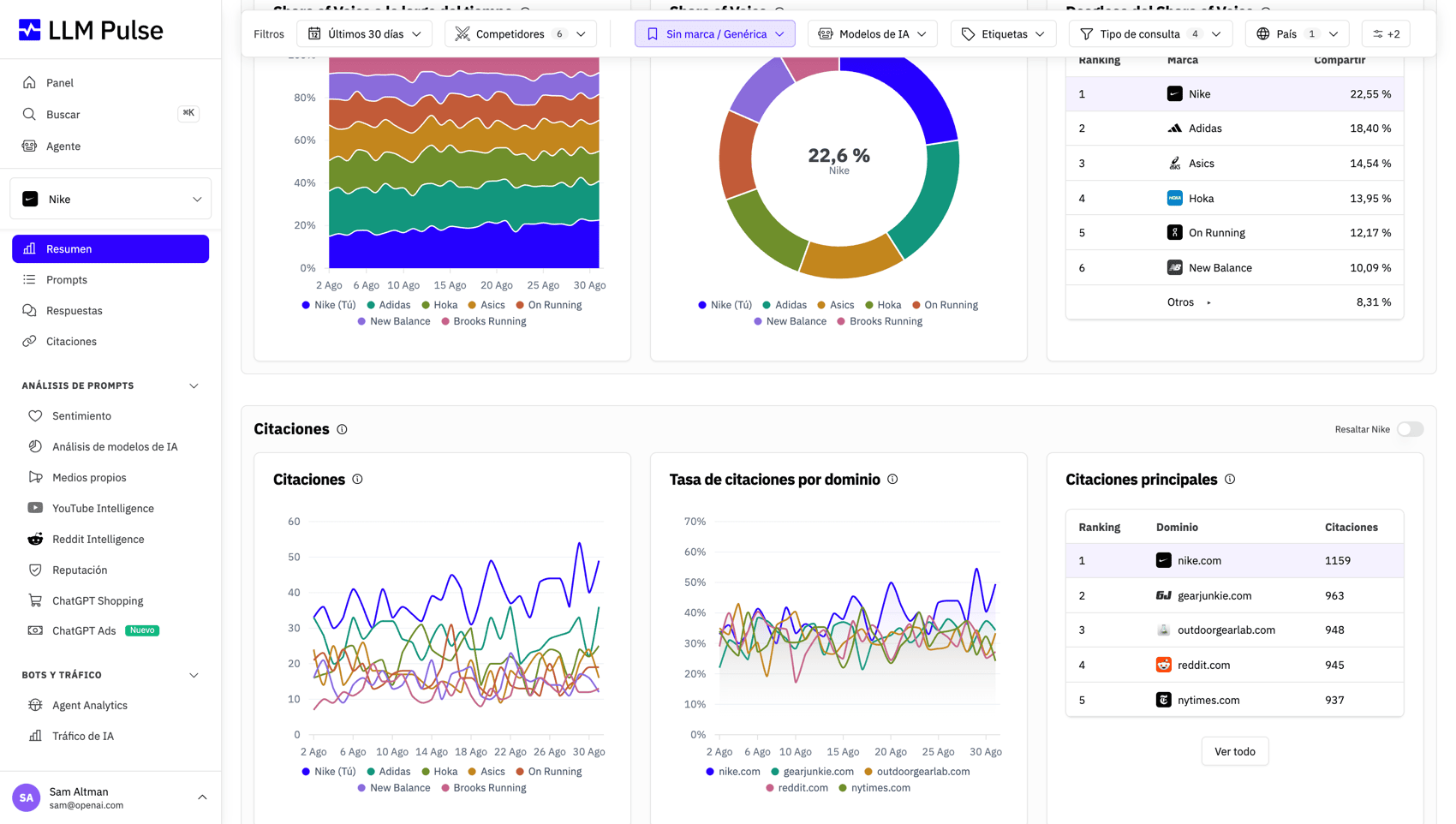
Task: Toggle reddit.com legend in domain chart
Action: pyautogui.click(x=797, y=788)
